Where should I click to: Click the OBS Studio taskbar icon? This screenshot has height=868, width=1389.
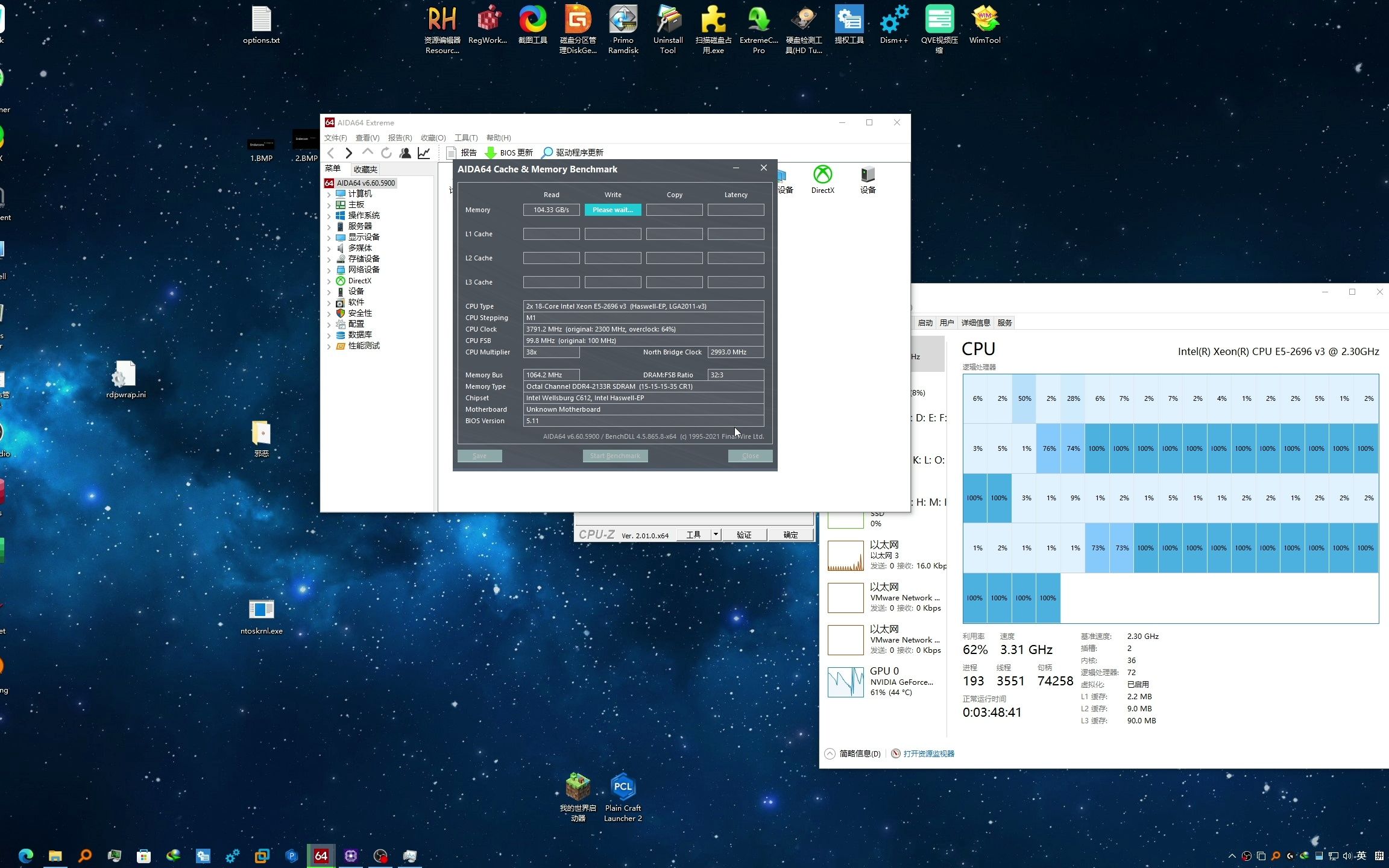tap(380, 855)
